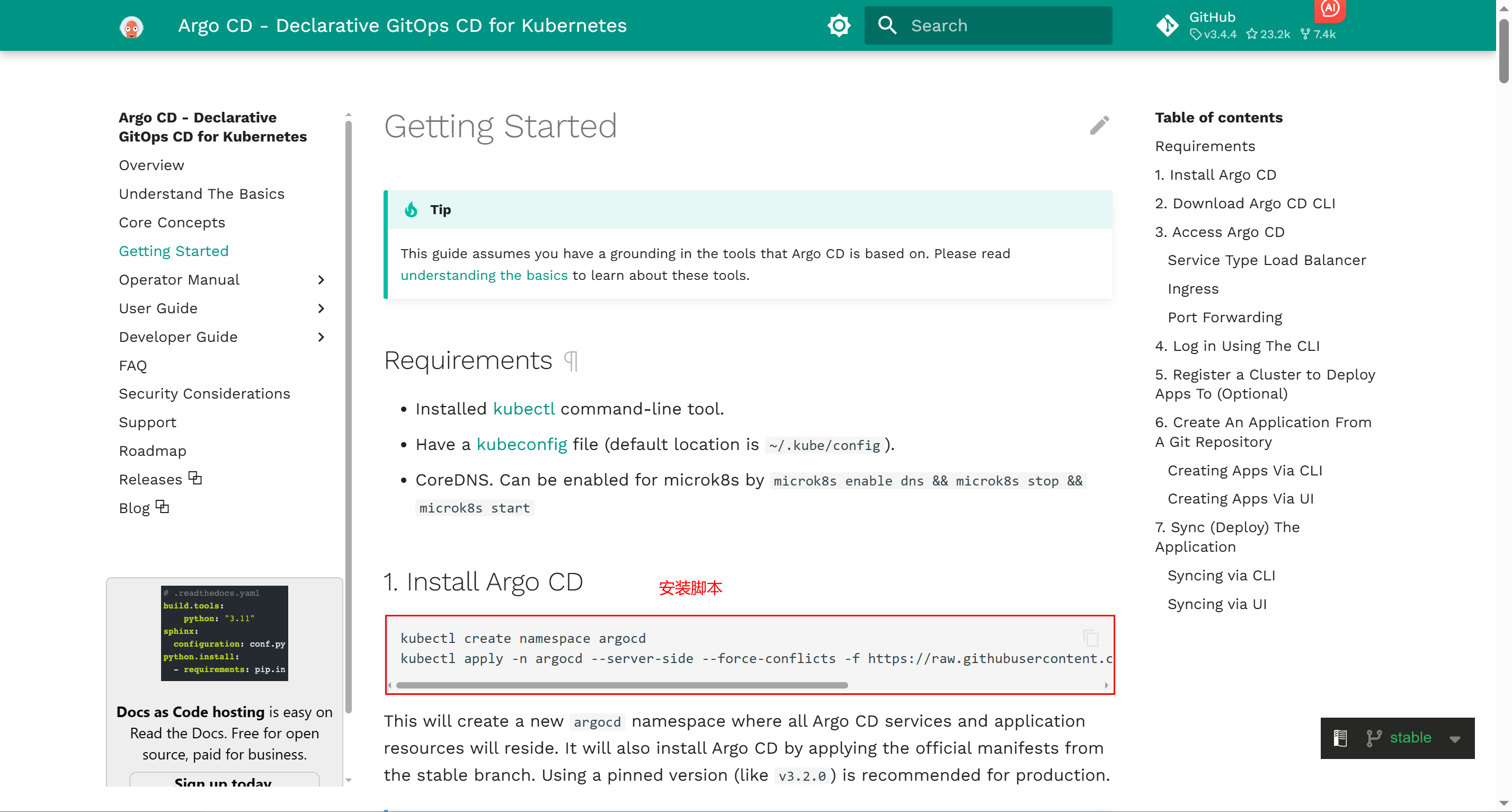This screenshot has height=812, width=1512.
Task: Click the Blog external link icon
Action: click(163, 507)
